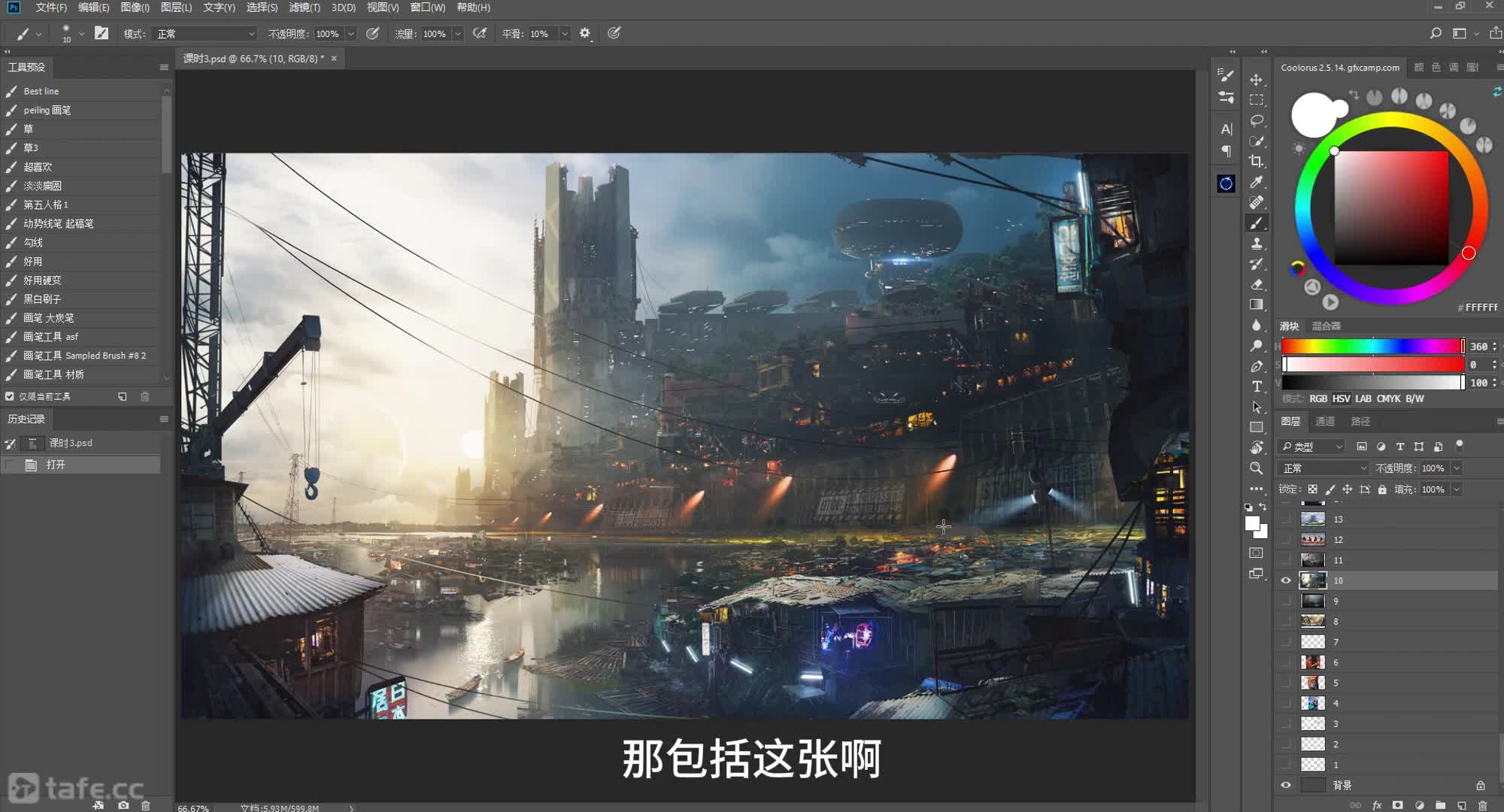
Task: Open the search icon in options bar
Action: 1436,33
